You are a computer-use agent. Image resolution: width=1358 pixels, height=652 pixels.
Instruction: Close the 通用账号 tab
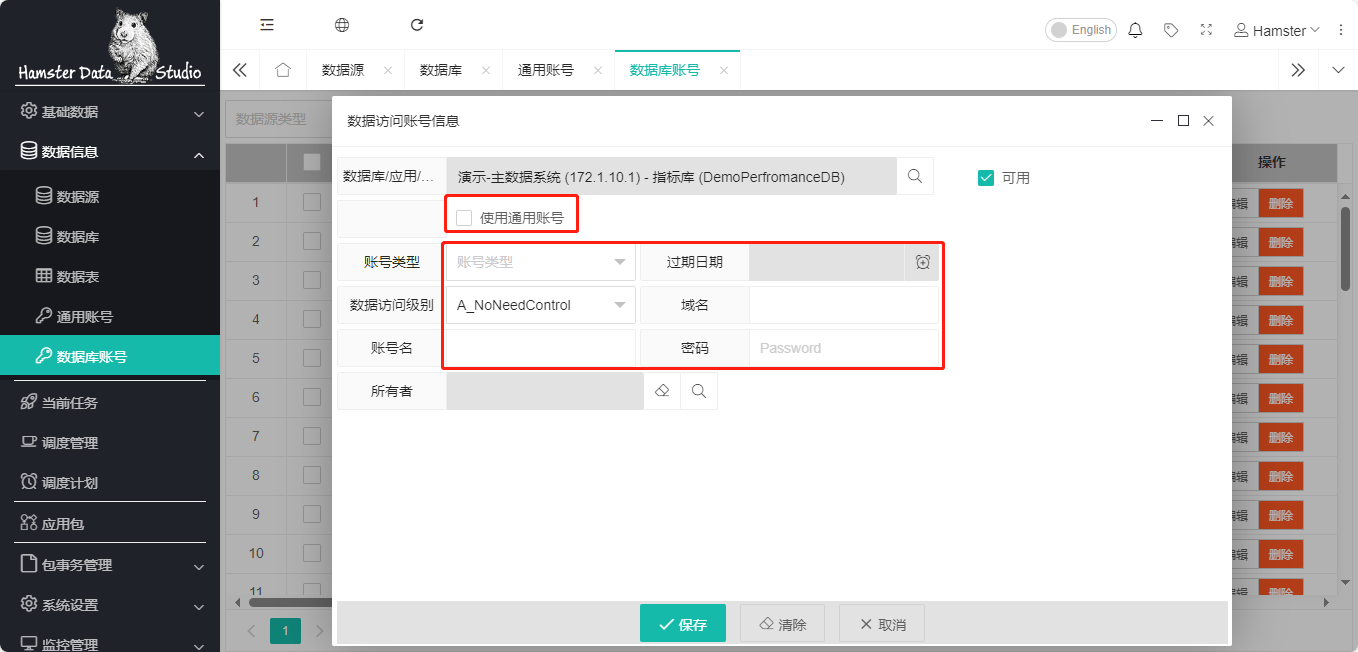[x=598, y=71]
